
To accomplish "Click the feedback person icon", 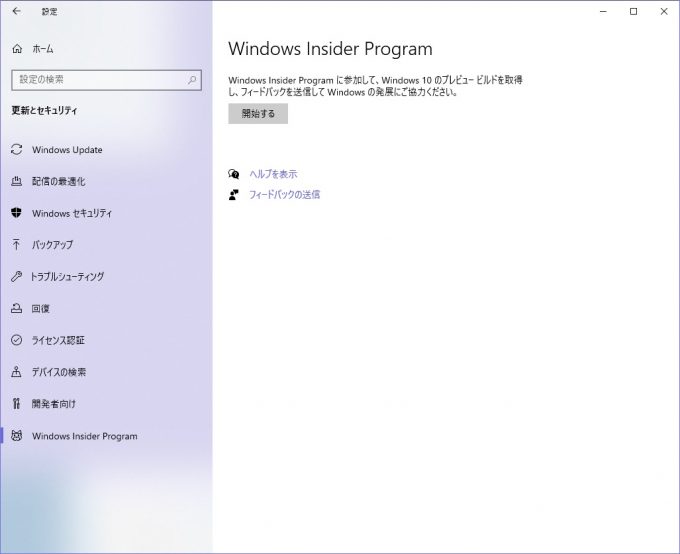I will pos(234,194).
